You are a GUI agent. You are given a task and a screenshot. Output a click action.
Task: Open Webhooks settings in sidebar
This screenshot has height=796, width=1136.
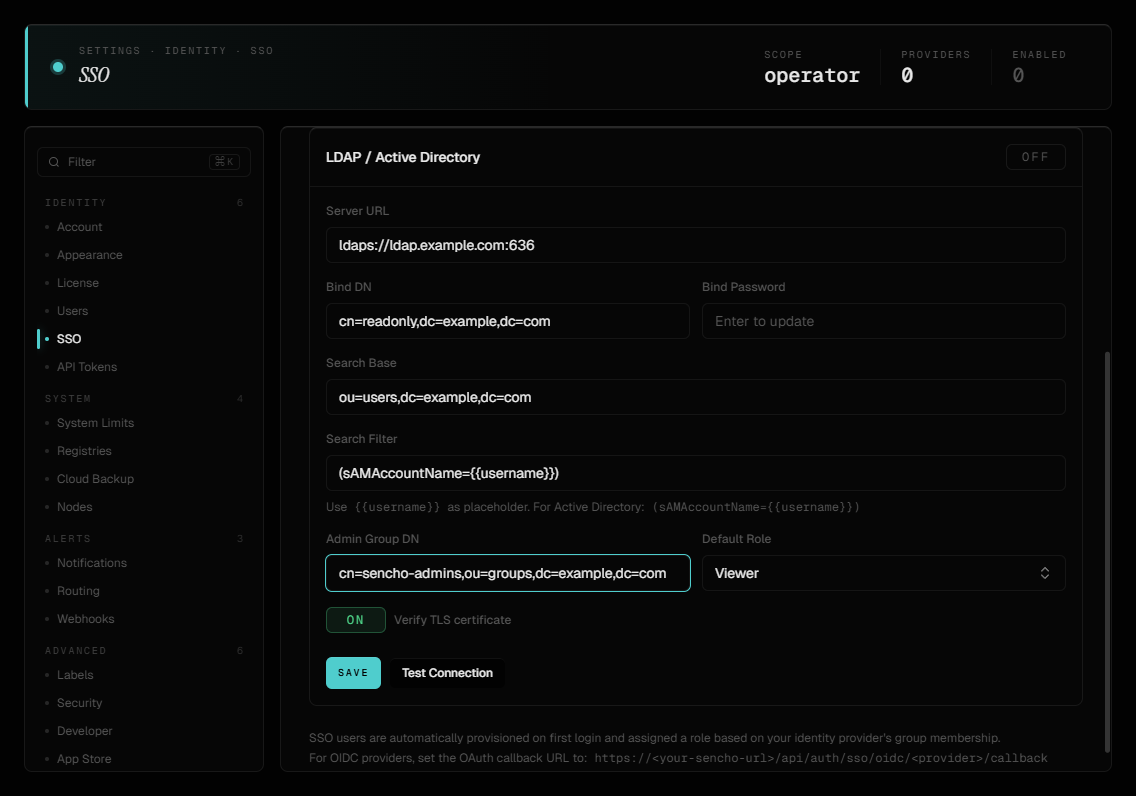[85, 619]
